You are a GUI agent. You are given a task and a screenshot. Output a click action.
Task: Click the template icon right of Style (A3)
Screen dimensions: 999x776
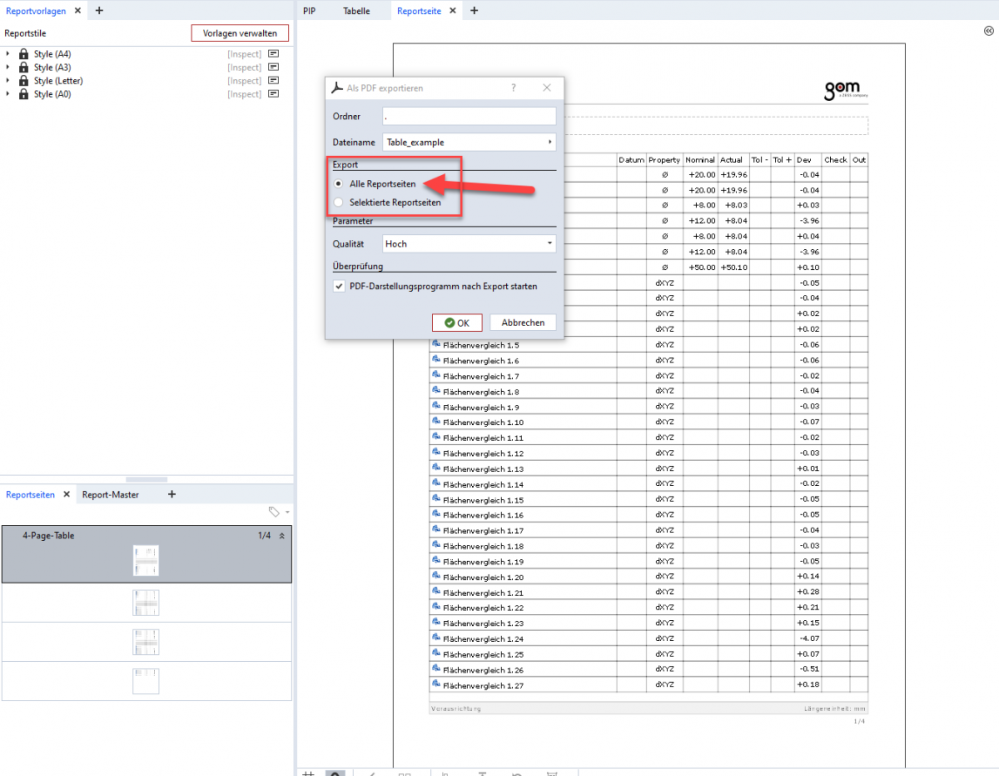pos(273,68)
